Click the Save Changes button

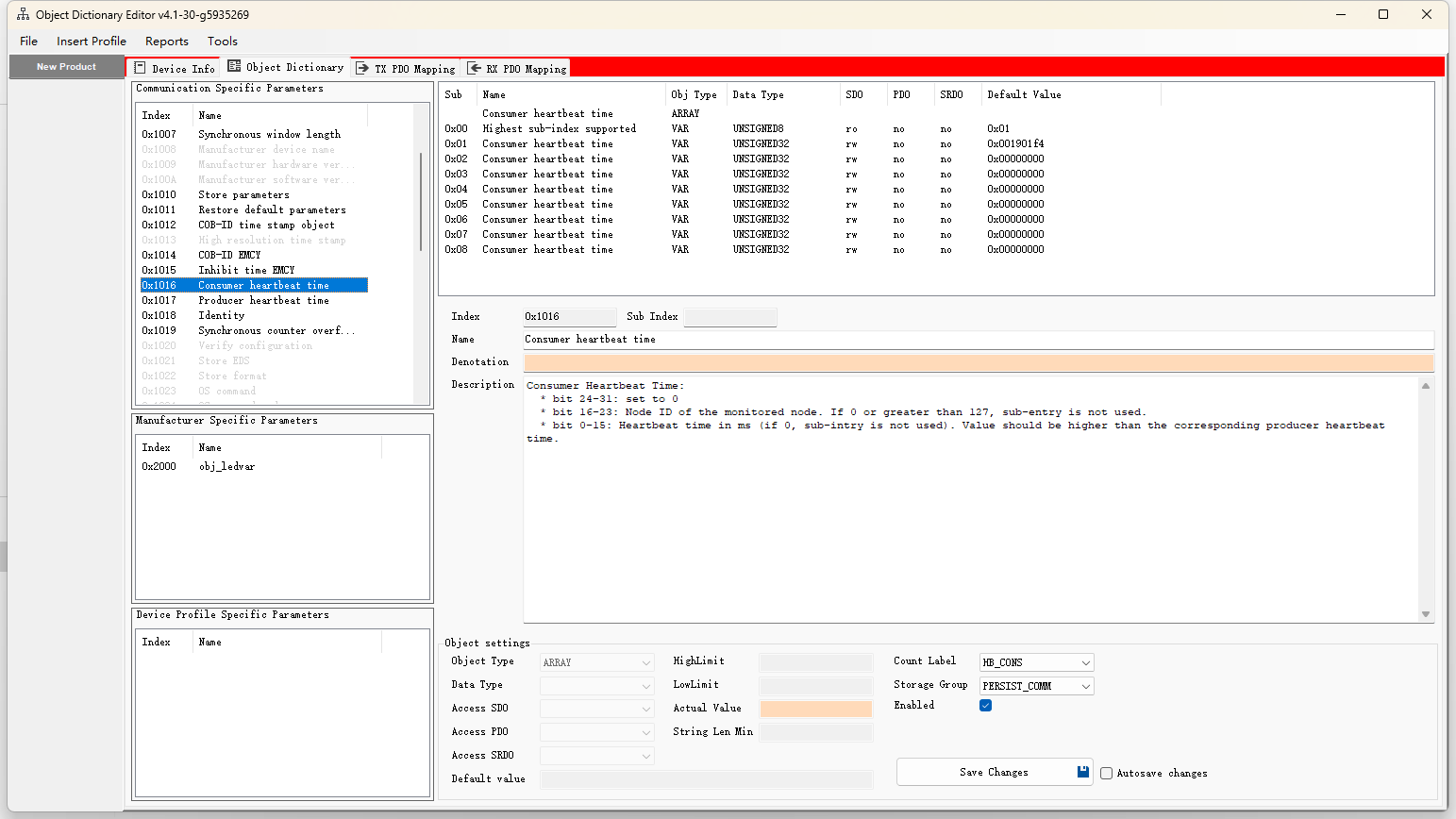995,772
